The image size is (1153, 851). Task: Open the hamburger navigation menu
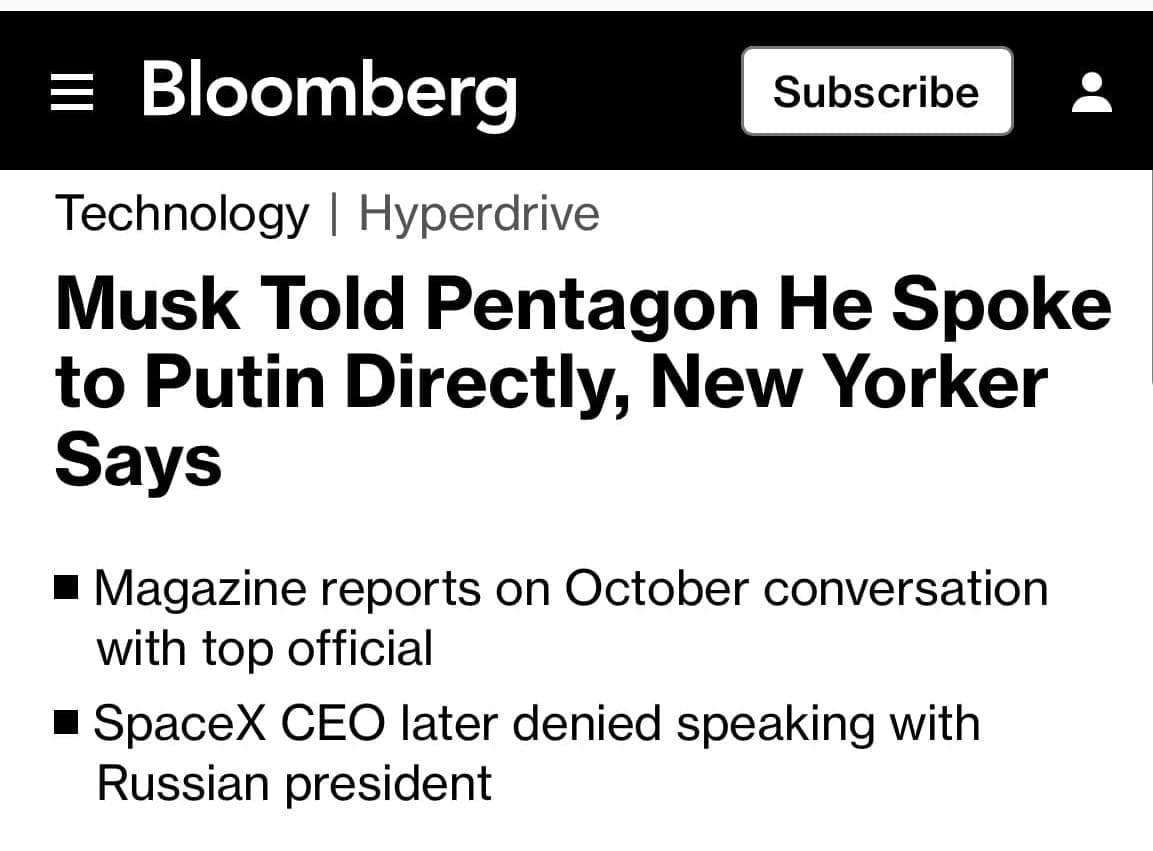[x=72, y=93]
